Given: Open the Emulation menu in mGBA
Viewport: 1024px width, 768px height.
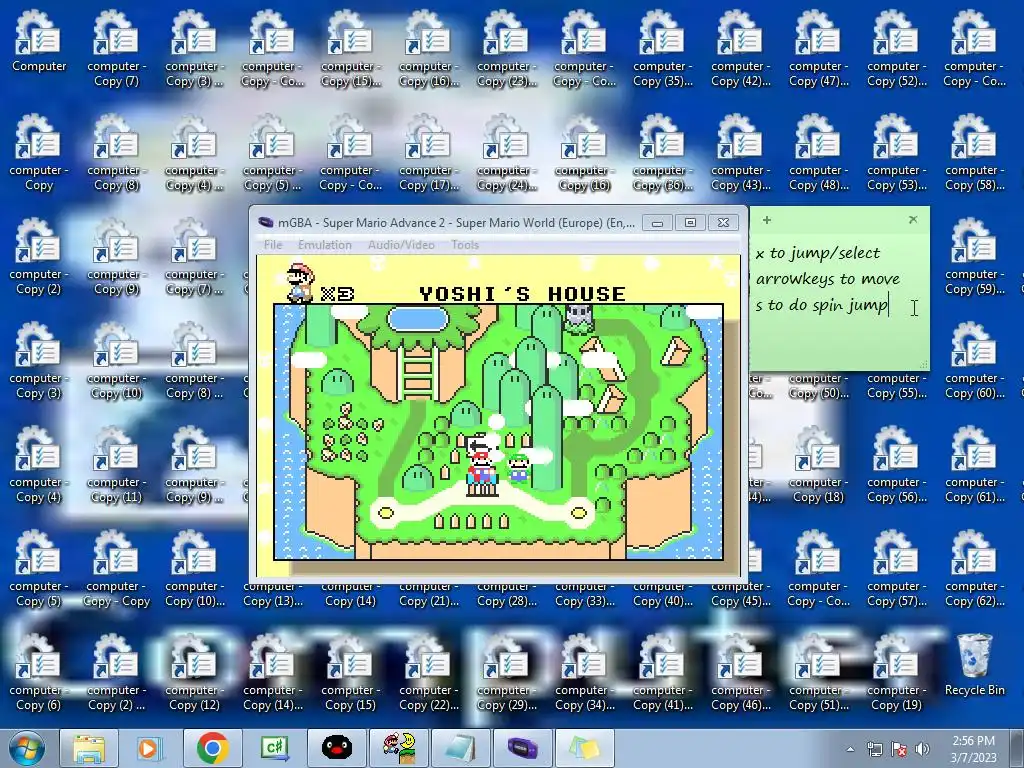Looking at the screenshot, I should click(325, 245).
